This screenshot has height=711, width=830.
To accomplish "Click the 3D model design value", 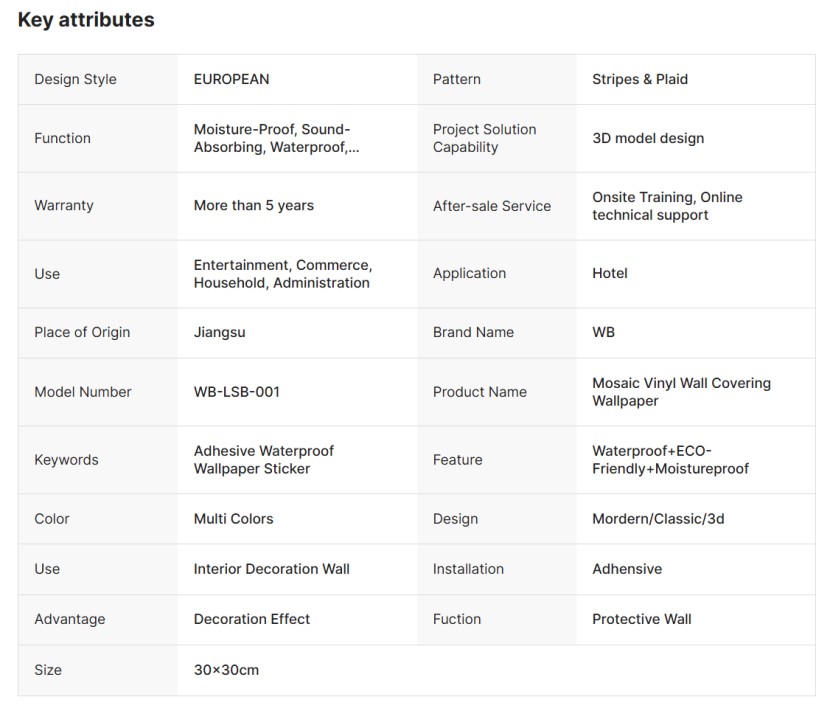I will coord(648,138).
